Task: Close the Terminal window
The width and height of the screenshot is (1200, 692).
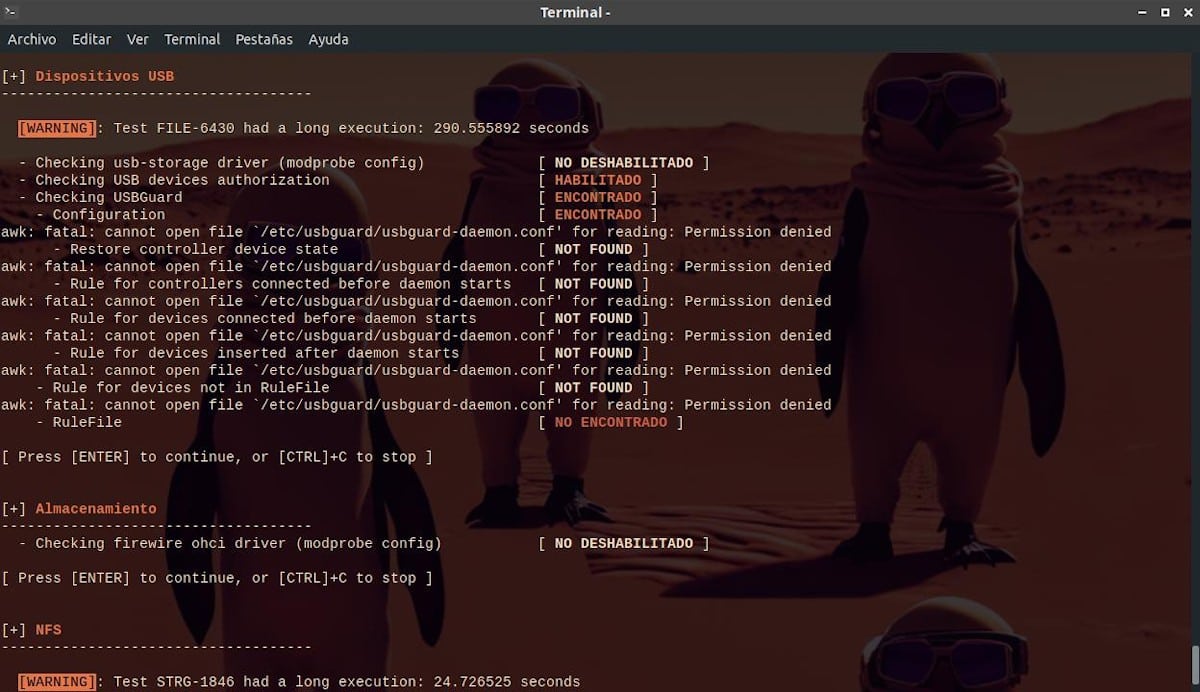Action: tap(1186, 12)
